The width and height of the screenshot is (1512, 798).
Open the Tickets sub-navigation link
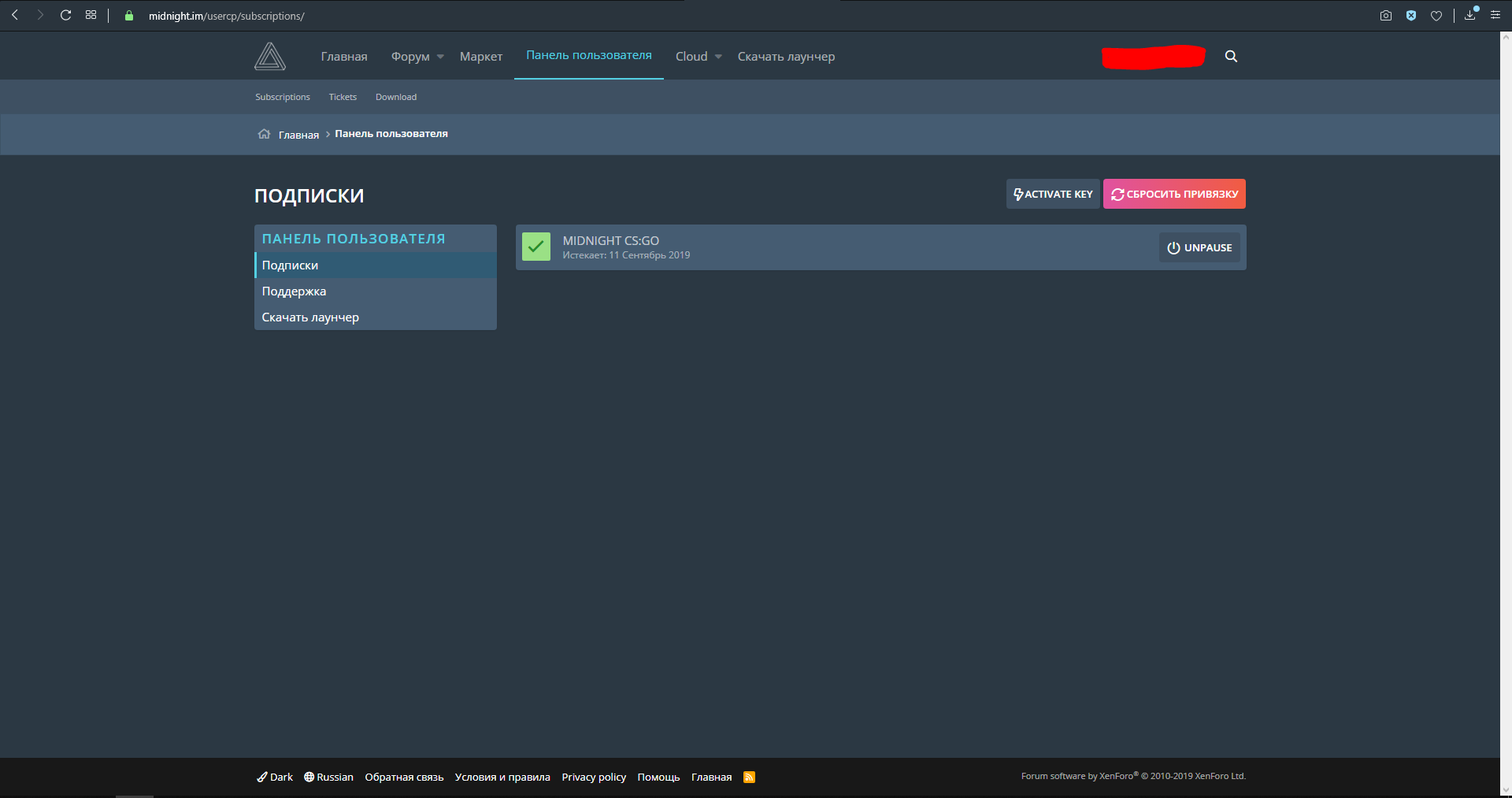(343, 97)
